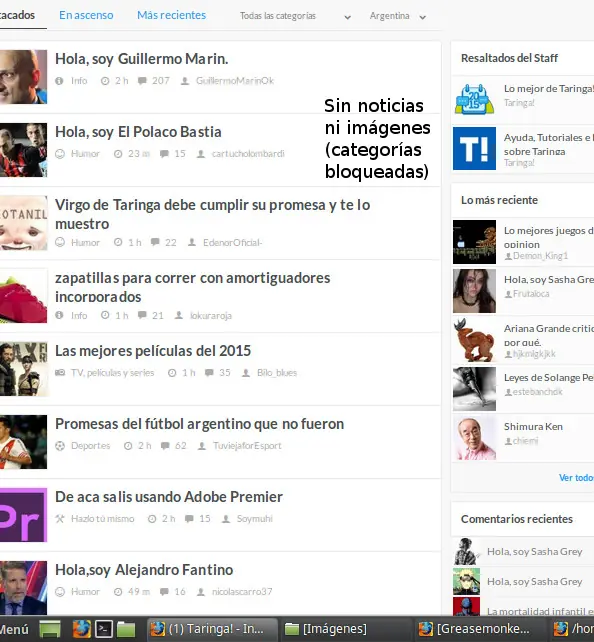This screenshot has height=642, width=594.
Task: Open post Las mejores películas del 2015
Action: [x=153, y=351]
